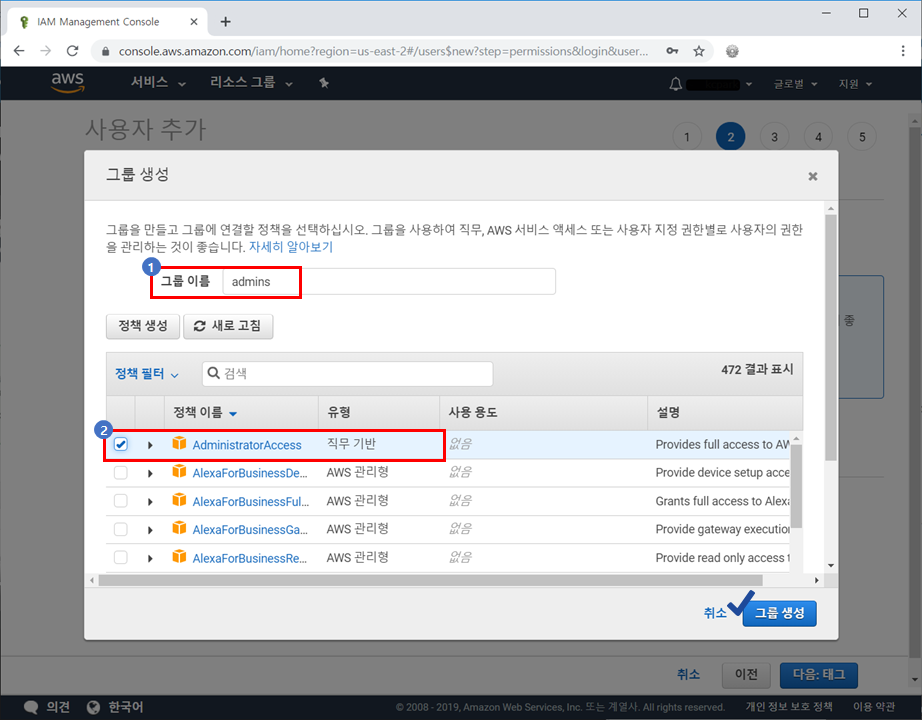Image resolution: width=922 pixels, height=720 pixels.
Task: Open the 글로벌 region menu
Action: [796, 84]
